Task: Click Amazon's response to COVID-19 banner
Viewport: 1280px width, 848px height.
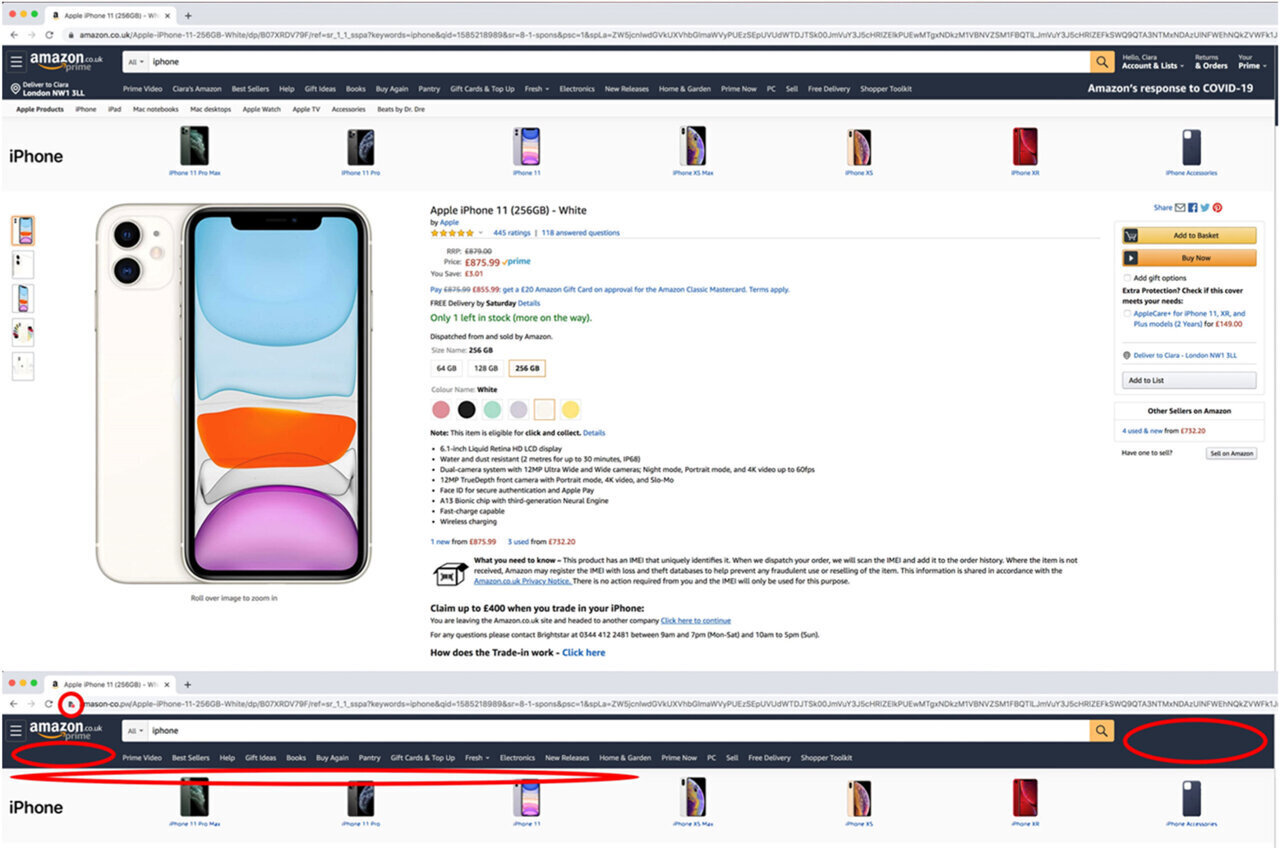Action: point(1170,88)
